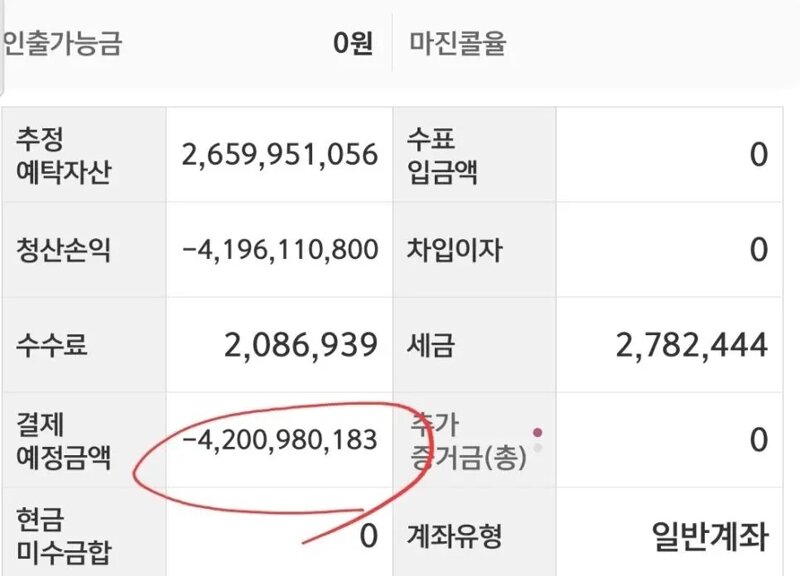The height and width of the screenshot is (576, 800).
Task: Select the -4,196,110,800 liquidation loss value
Action: [x=280, y=250]
